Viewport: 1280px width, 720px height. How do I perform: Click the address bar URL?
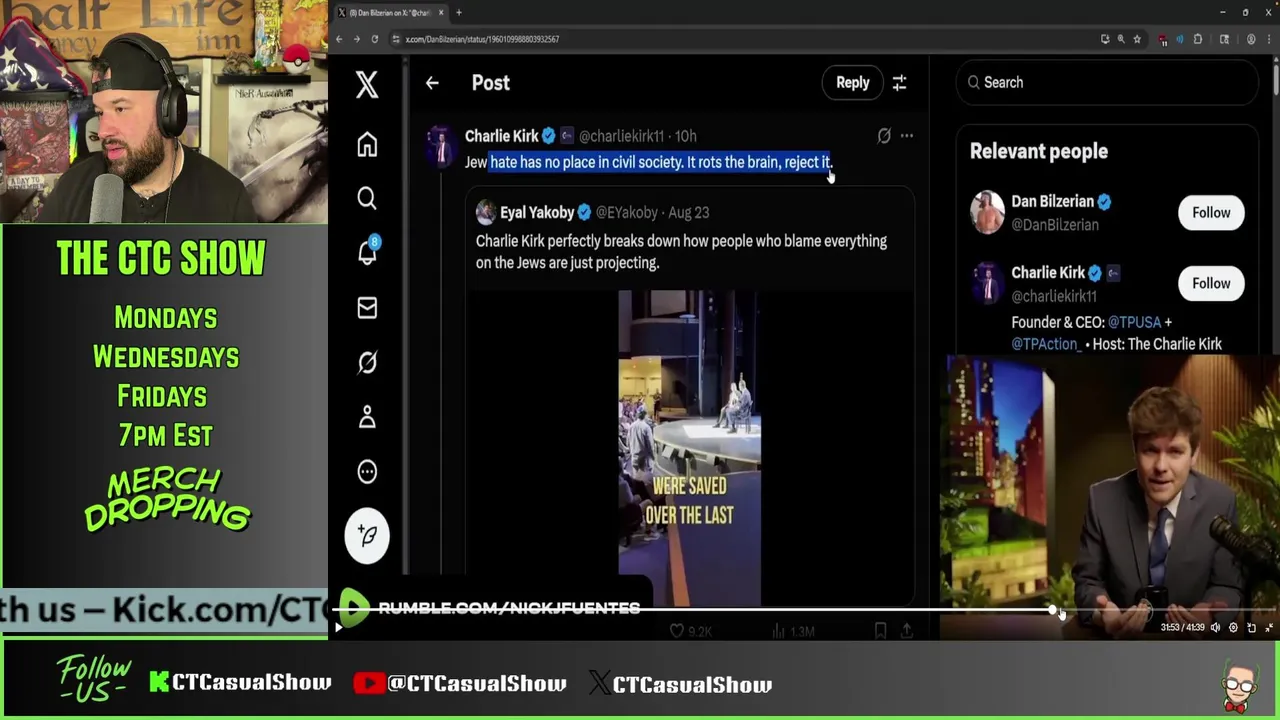coord(482,39)
